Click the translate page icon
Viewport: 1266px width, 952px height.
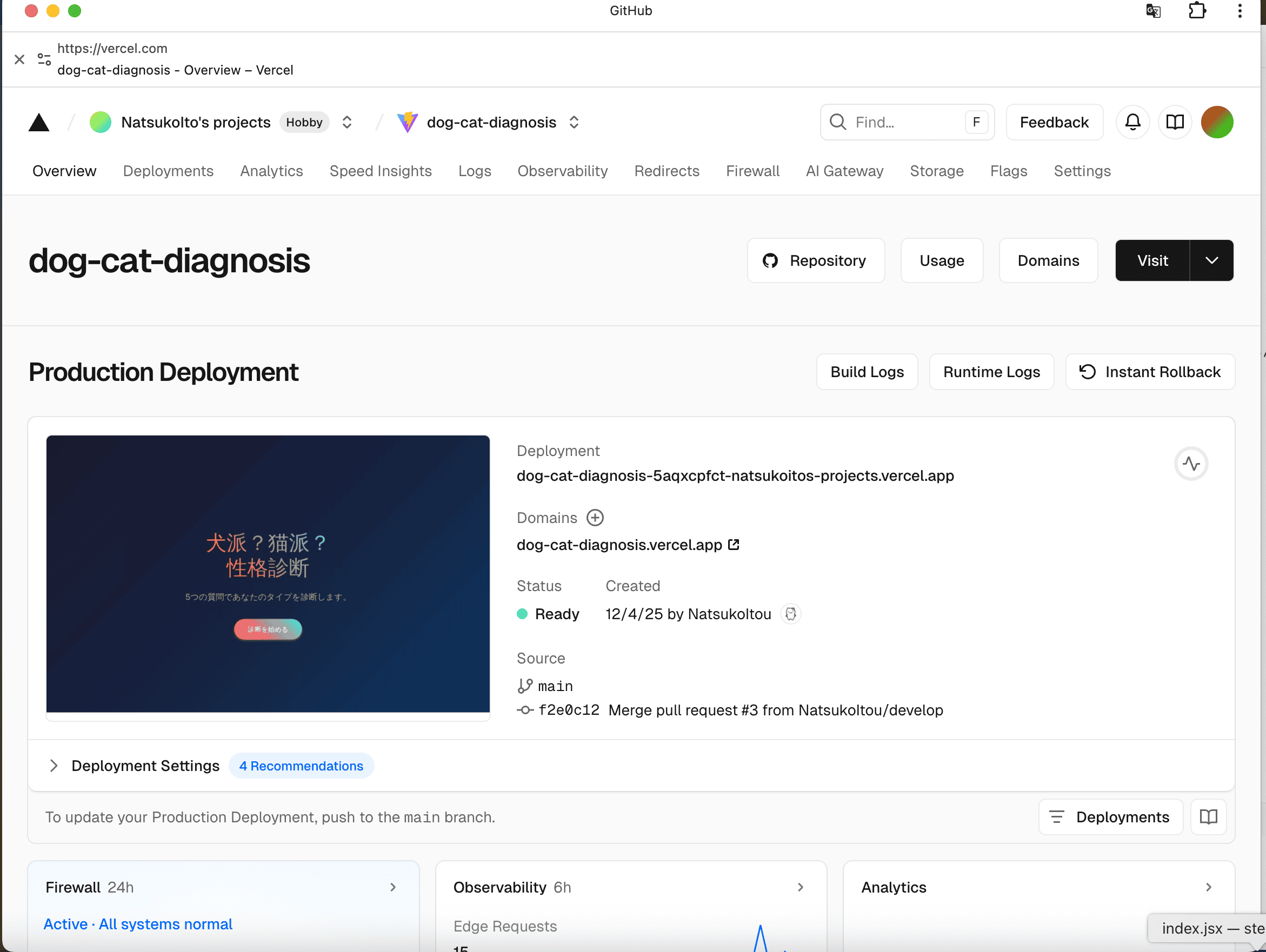1153,11
